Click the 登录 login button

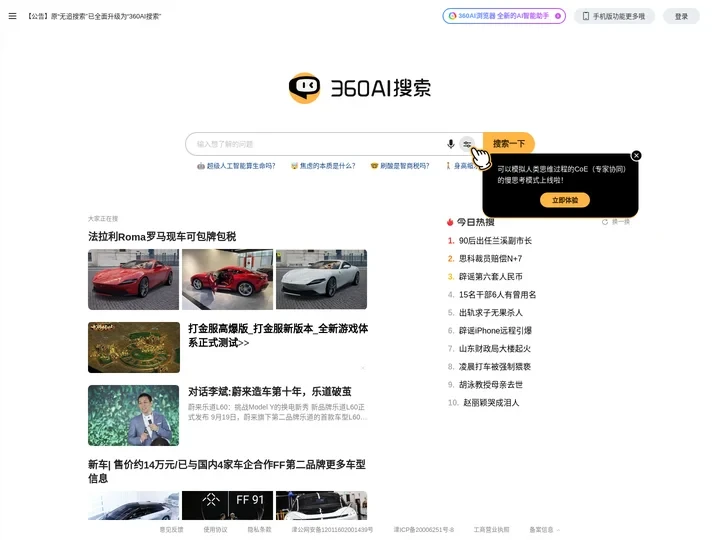[681, 16]
